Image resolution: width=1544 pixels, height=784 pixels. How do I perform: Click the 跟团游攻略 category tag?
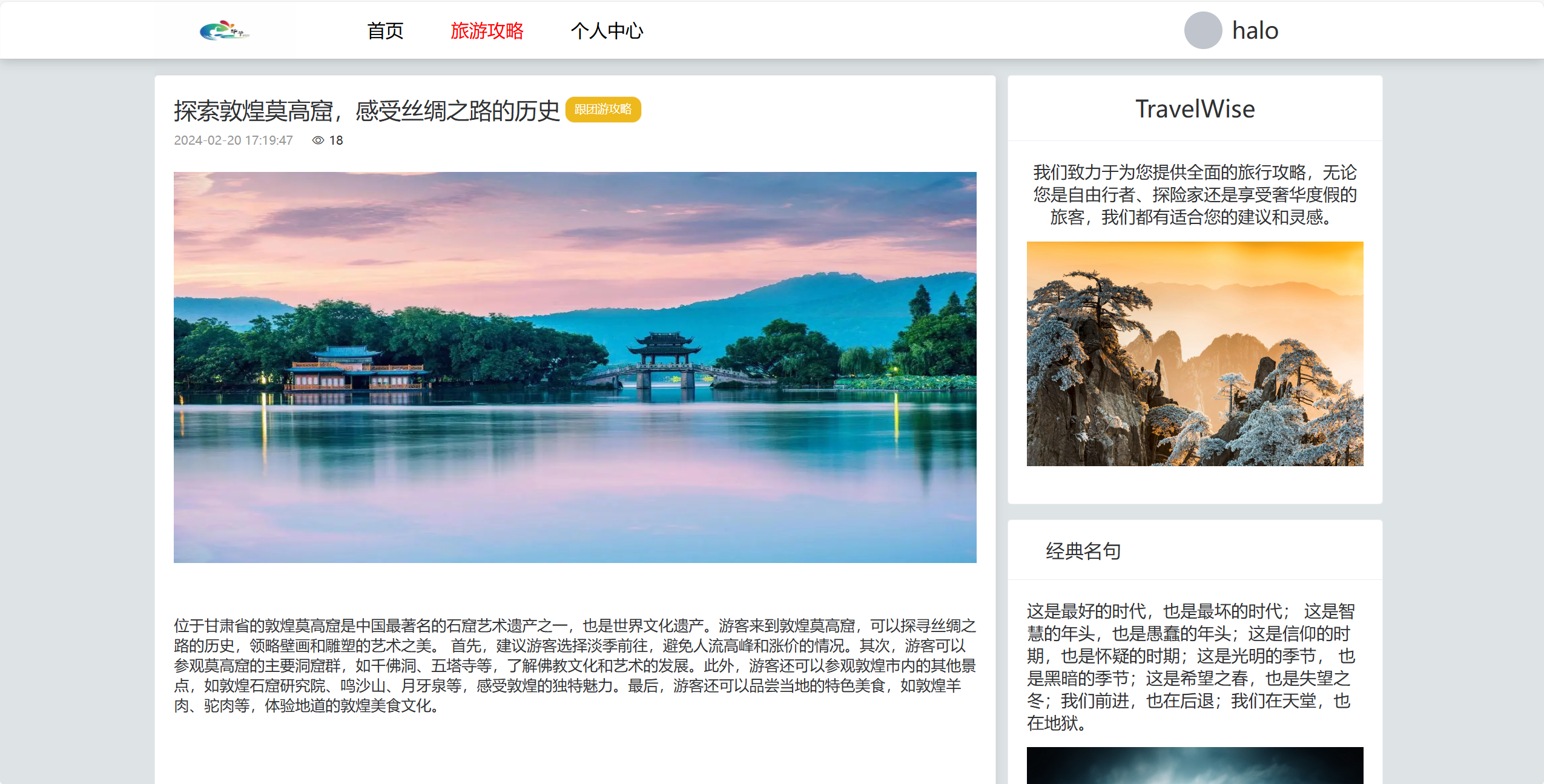pyautogui.click(x=603, y=110)
